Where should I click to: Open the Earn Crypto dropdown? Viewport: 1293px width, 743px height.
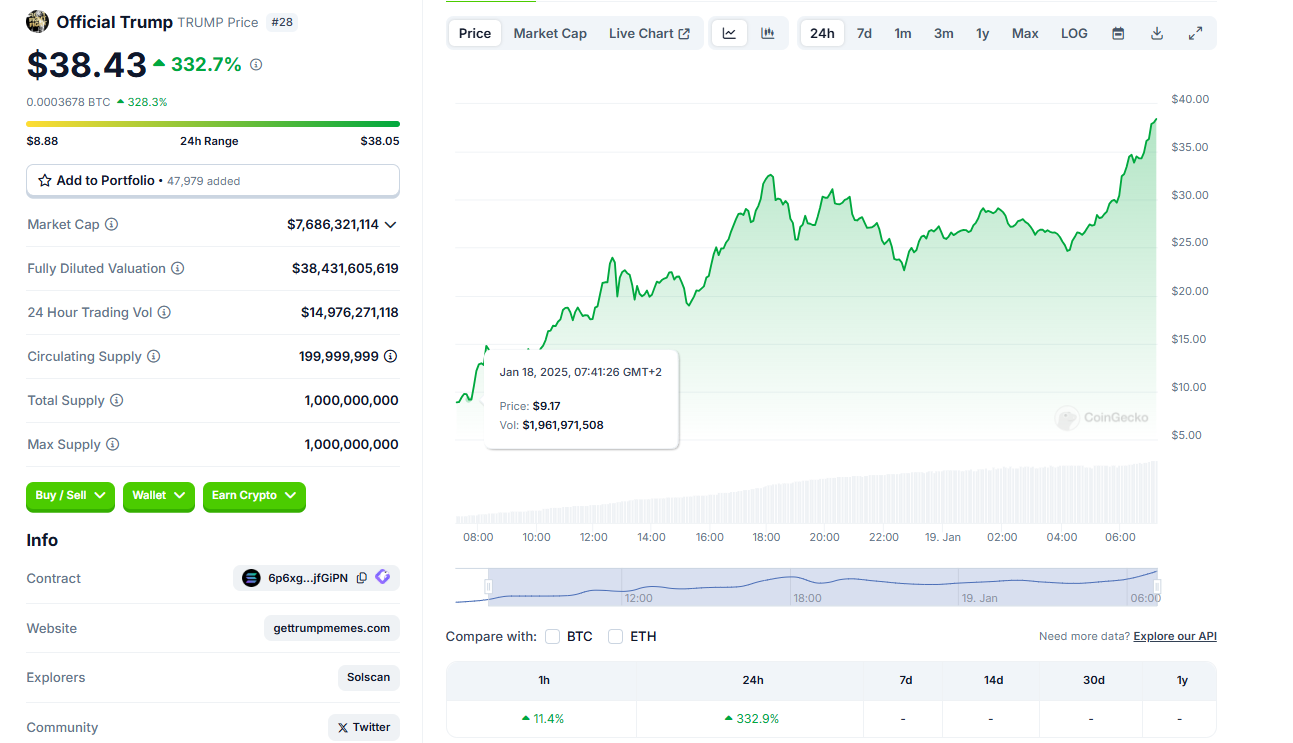point(254,496)
